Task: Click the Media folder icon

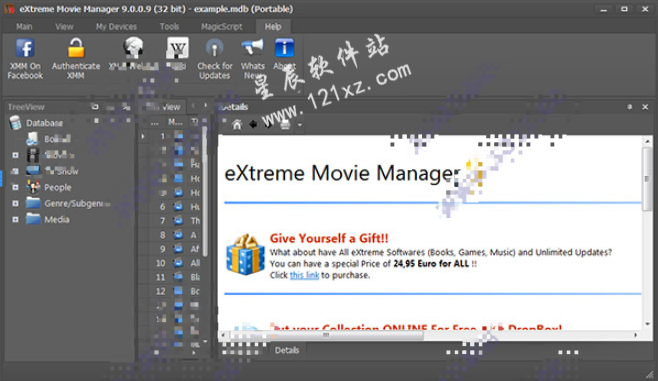Action: (x=33, y=219)
